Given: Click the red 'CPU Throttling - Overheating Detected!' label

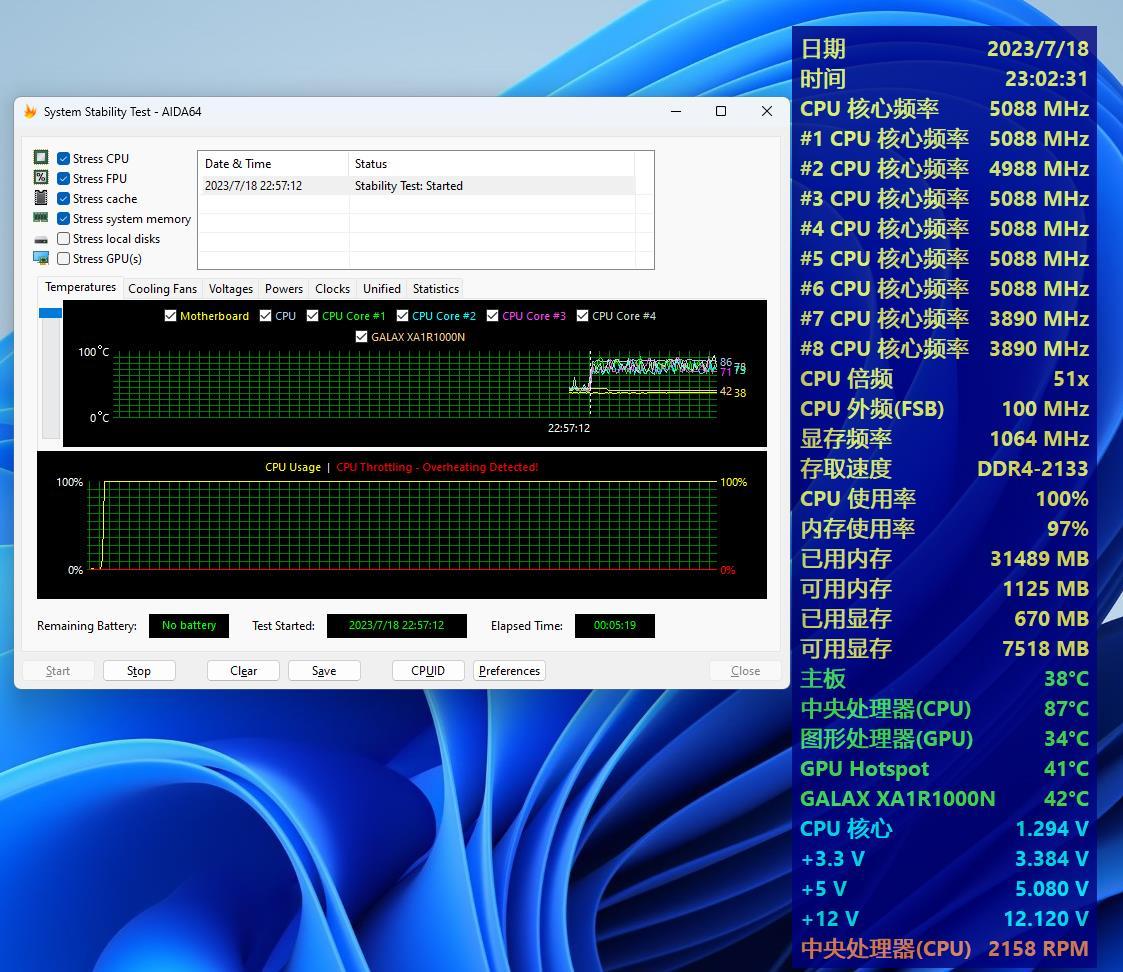Looking at the screenshot, I should [437, 467].
